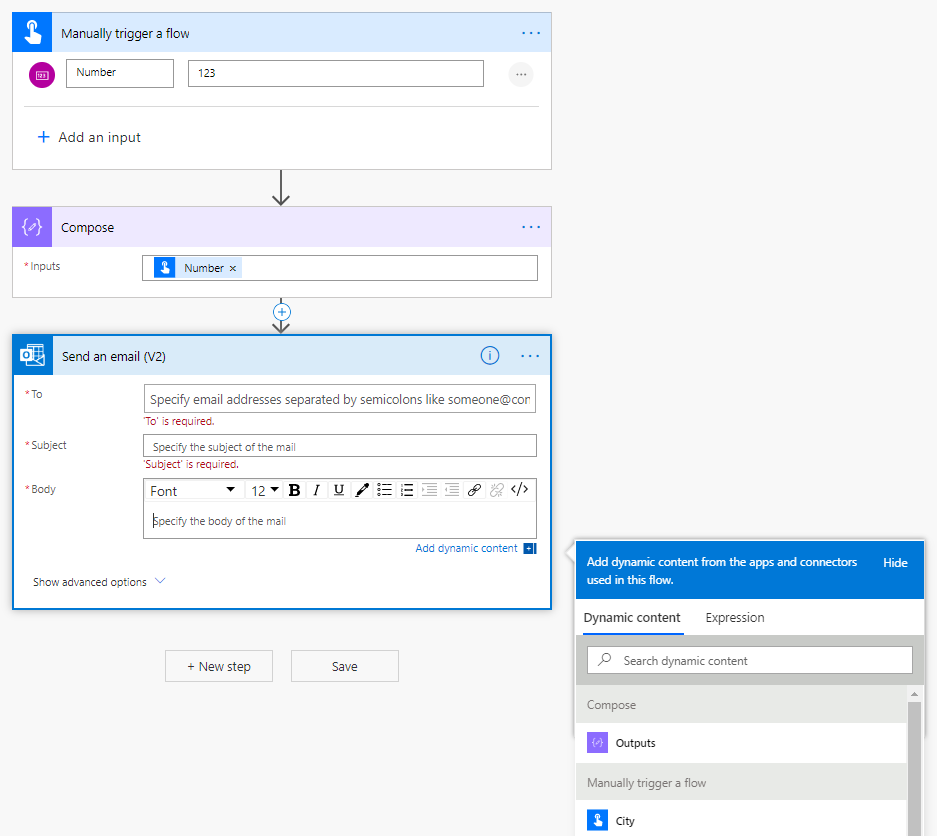
Task: Click the info icon on Send an email
Action: [489, 355]
